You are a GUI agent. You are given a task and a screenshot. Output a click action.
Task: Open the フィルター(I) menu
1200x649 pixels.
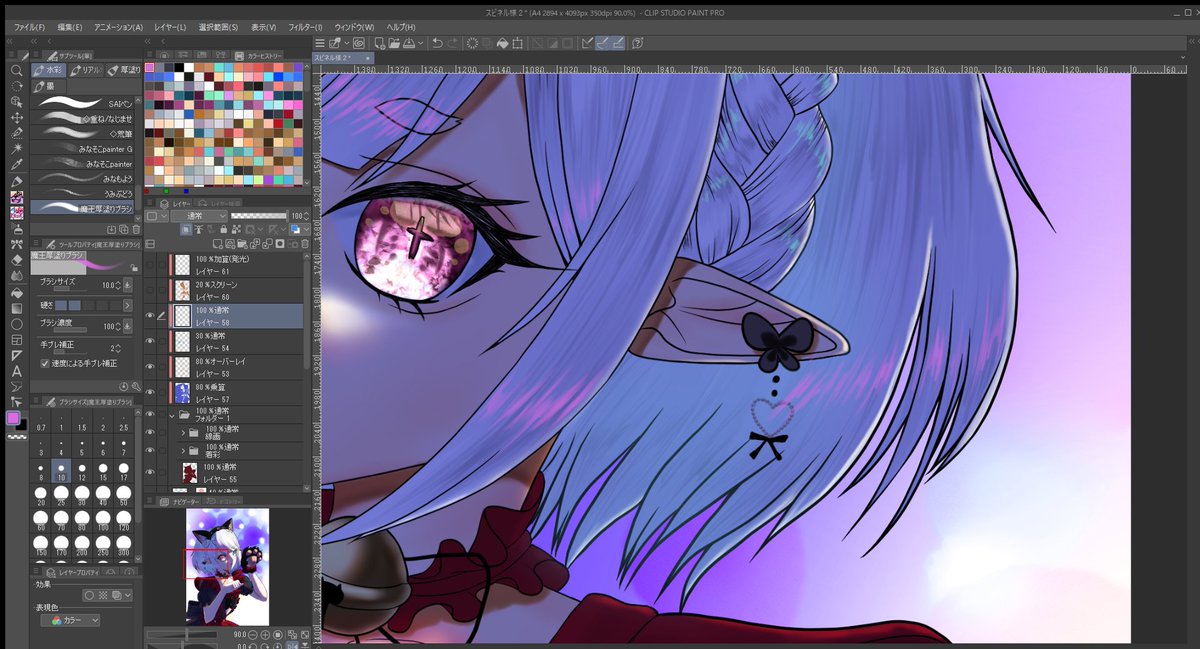pyautogui.click(x=305, y=27)
